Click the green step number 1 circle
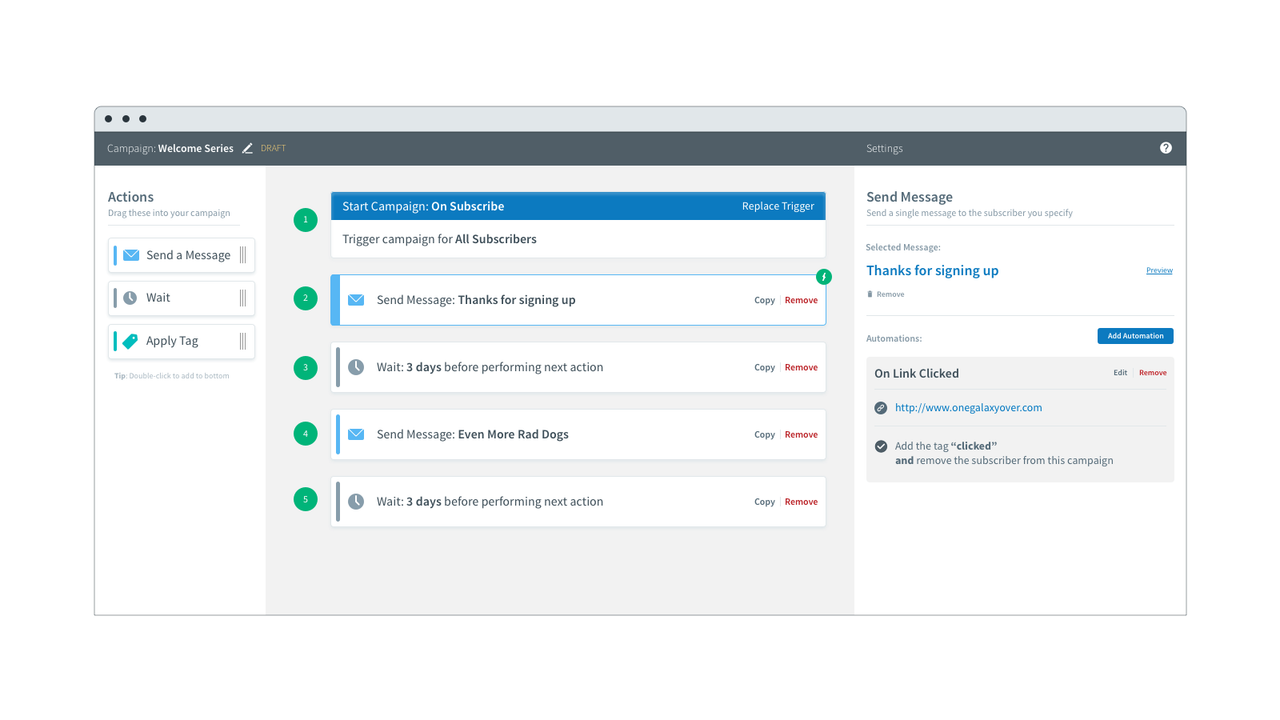The image size is (1280, 720). click(x=305, y=219)
